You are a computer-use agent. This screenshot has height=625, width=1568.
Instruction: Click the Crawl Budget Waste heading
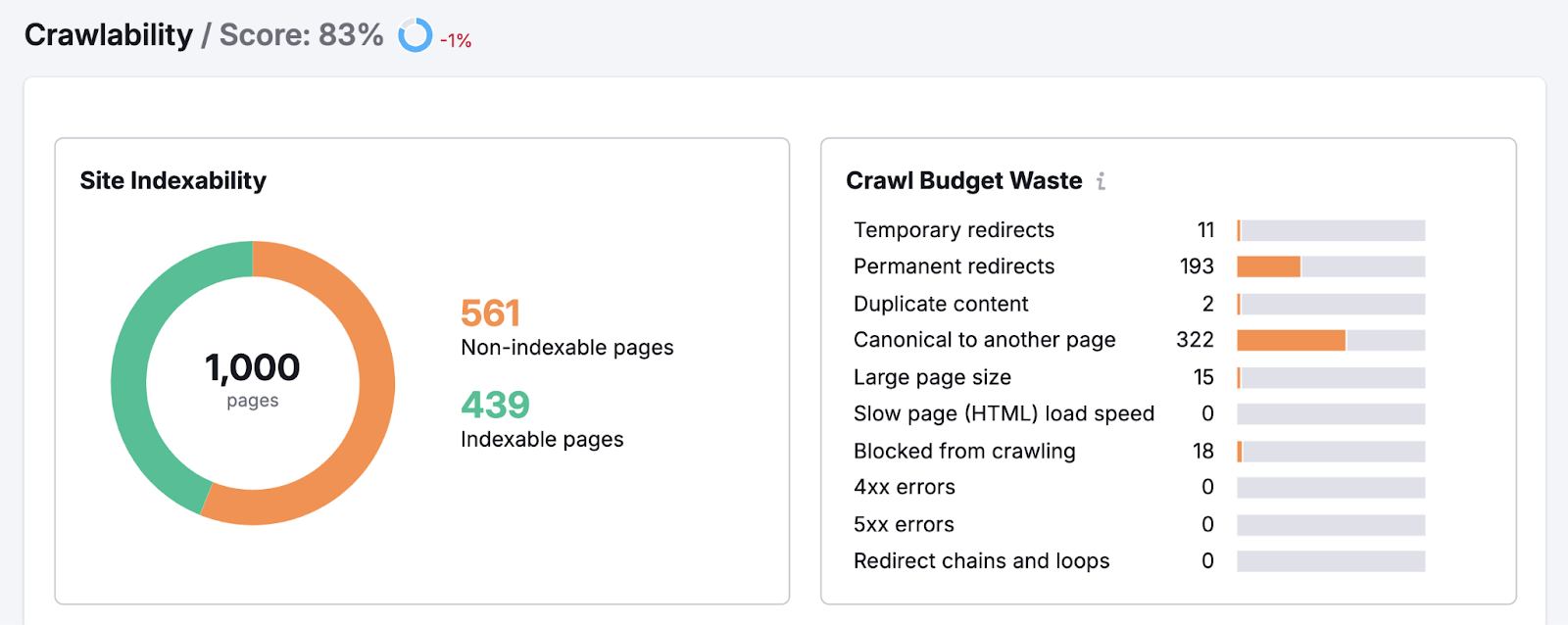[x=964, y=181]
